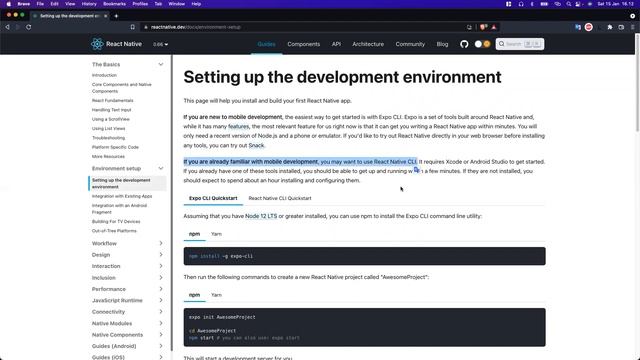Click the React Native atom logo
This screenshot has height=360, width=640.
click(x=97, y=44)
